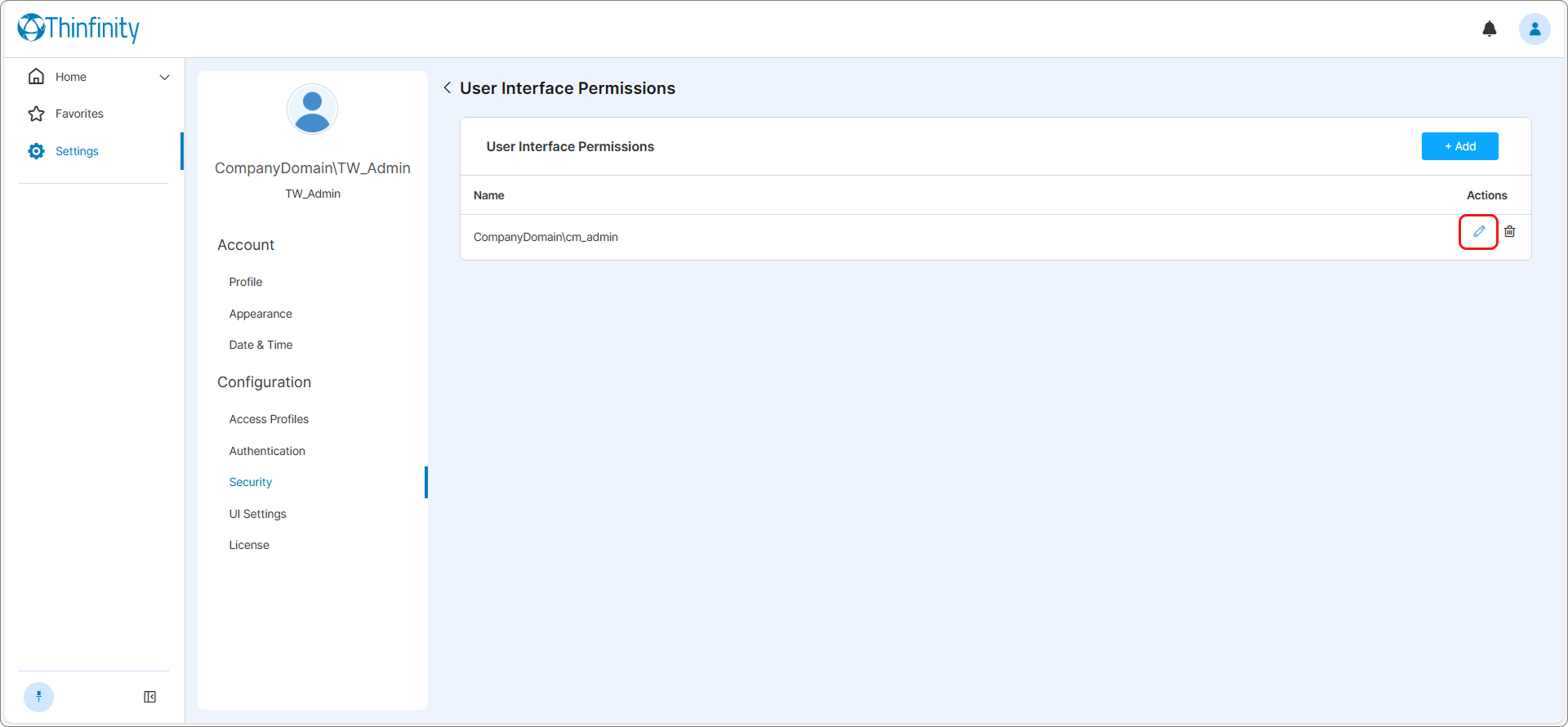Click the Settings gear icon

(x=36, y=151)
